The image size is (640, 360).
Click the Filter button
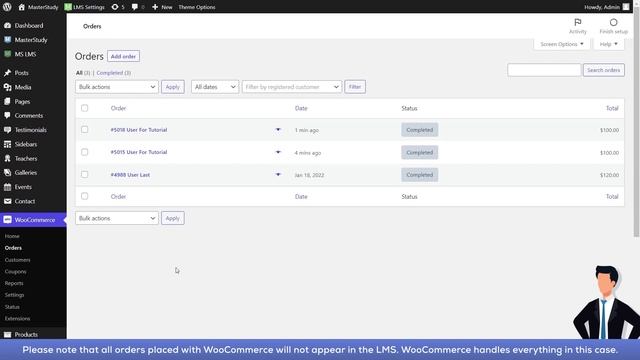point(355,87)
